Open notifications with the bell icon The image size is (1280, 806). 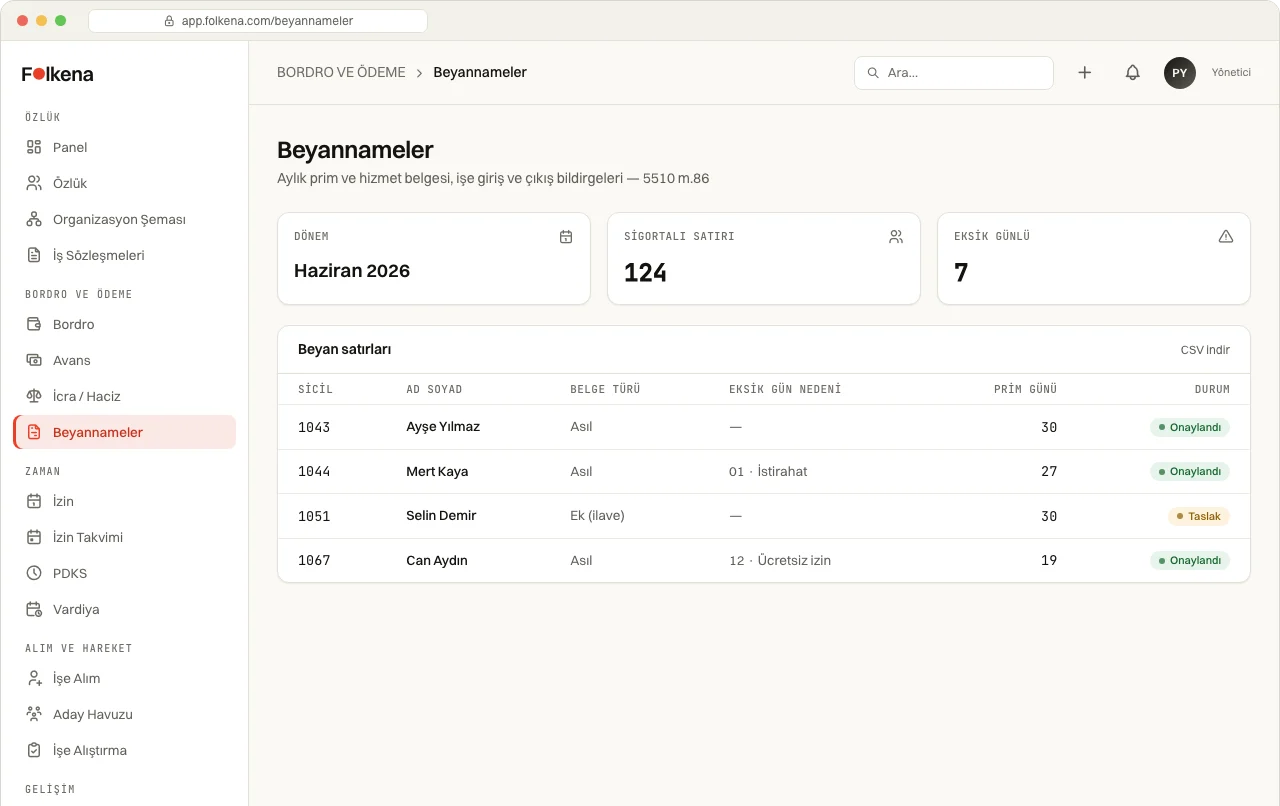click(1132, 73)
